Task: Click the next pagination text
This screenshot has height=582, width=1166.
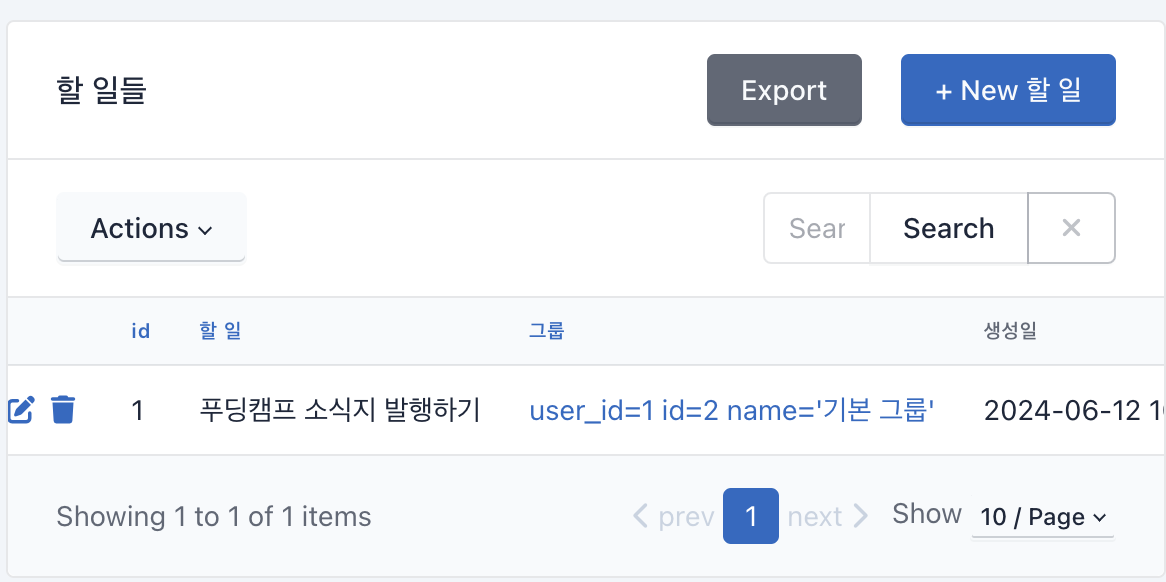Action: [815, 517]
